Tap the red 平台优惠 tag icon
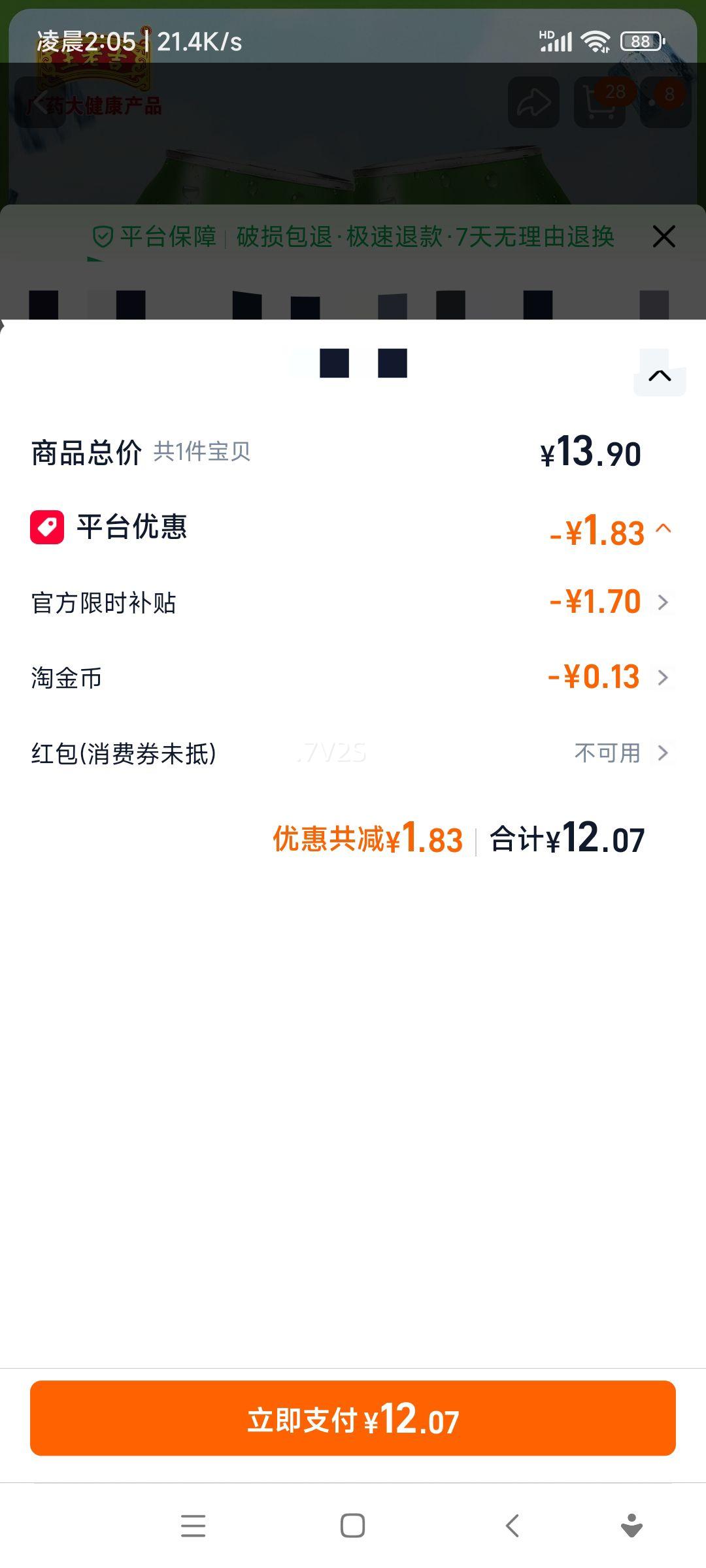Image resolution: width=706 pixels, height=1568 pixels. [x=47, y=527]
